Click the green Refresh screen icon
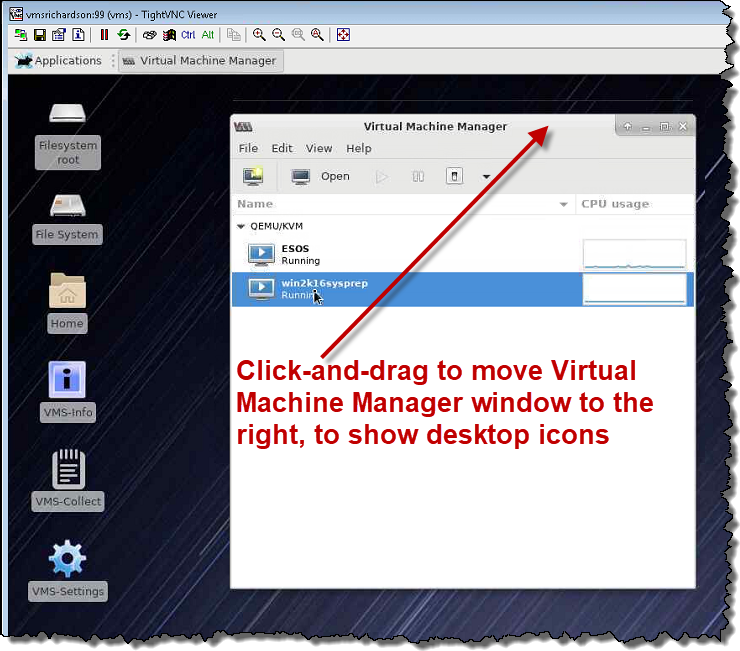This screenshot has height=651, width=740. click(x=124, y=35)
